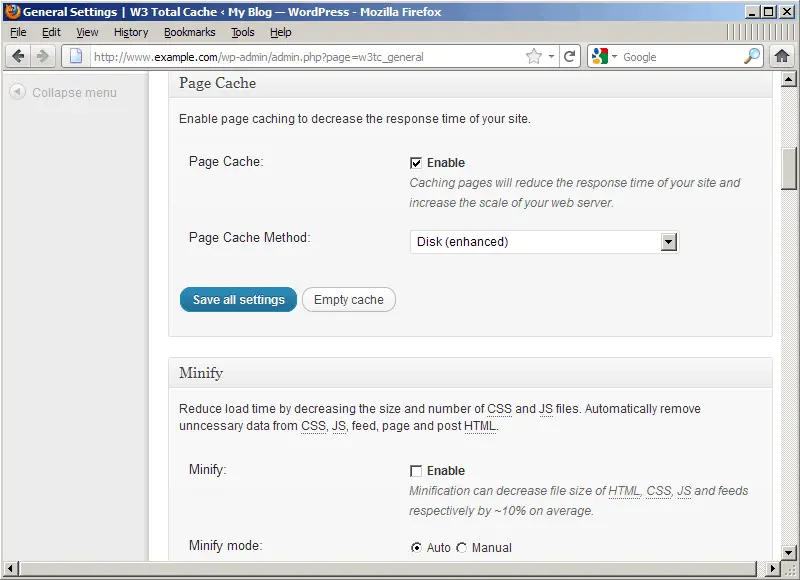
Task: Minimize the Firefox window
Action: click(x=752, y=11)
